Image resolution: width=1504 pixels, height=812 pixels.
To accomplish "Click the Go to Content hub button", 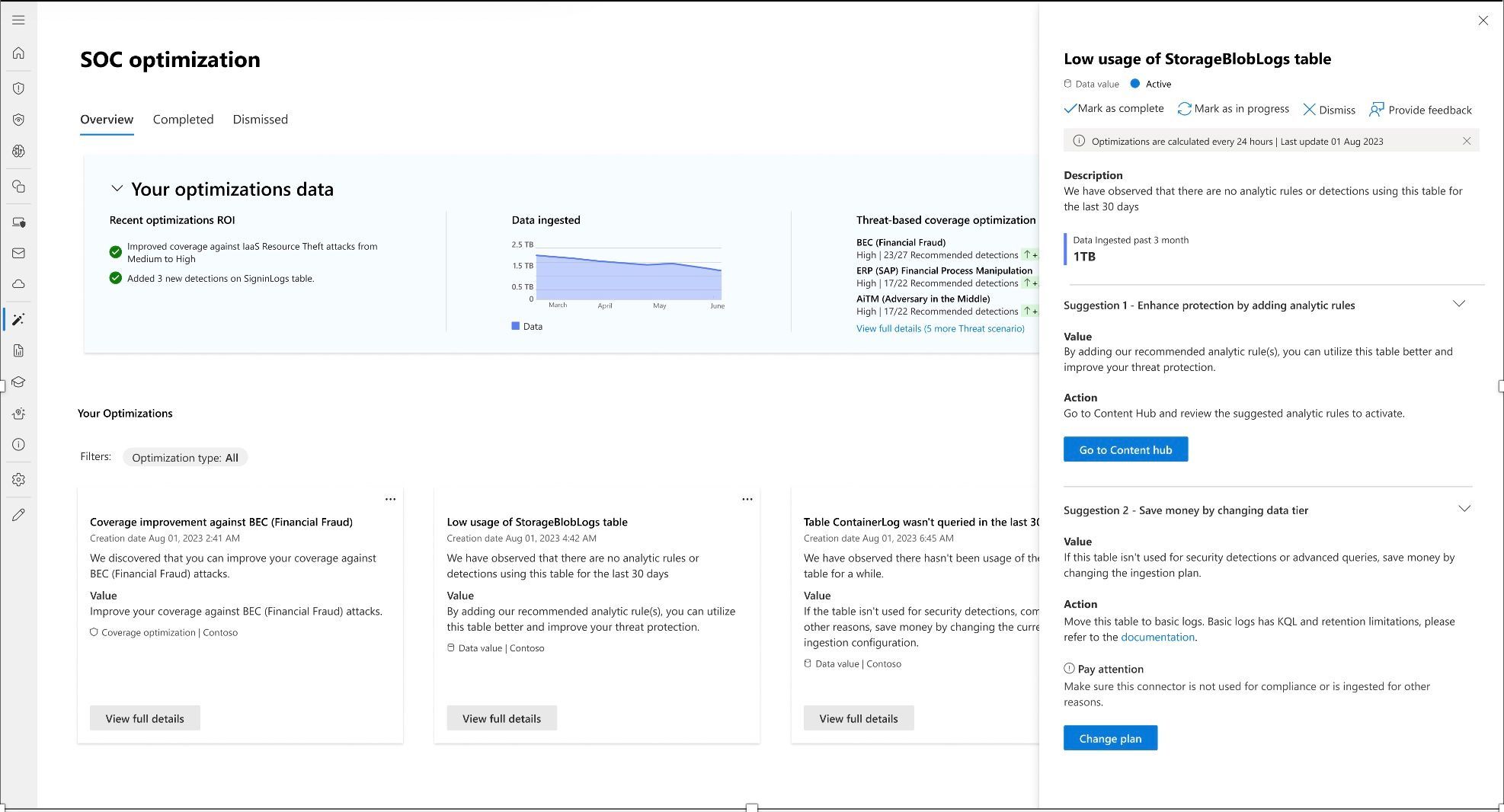I will 1125,449.
